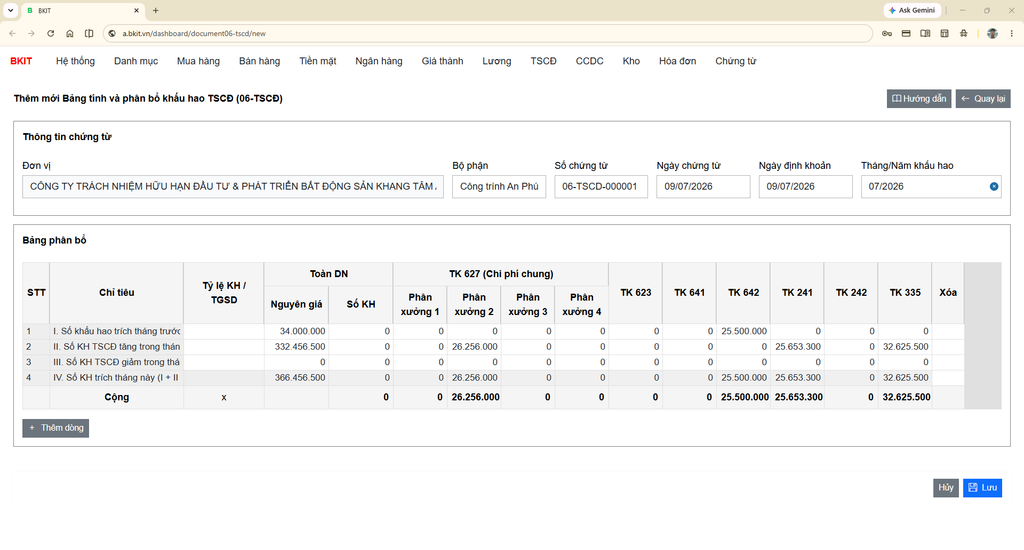Click site info icon in address bar
The image size is (1024, 550).
tap(112, 33)
